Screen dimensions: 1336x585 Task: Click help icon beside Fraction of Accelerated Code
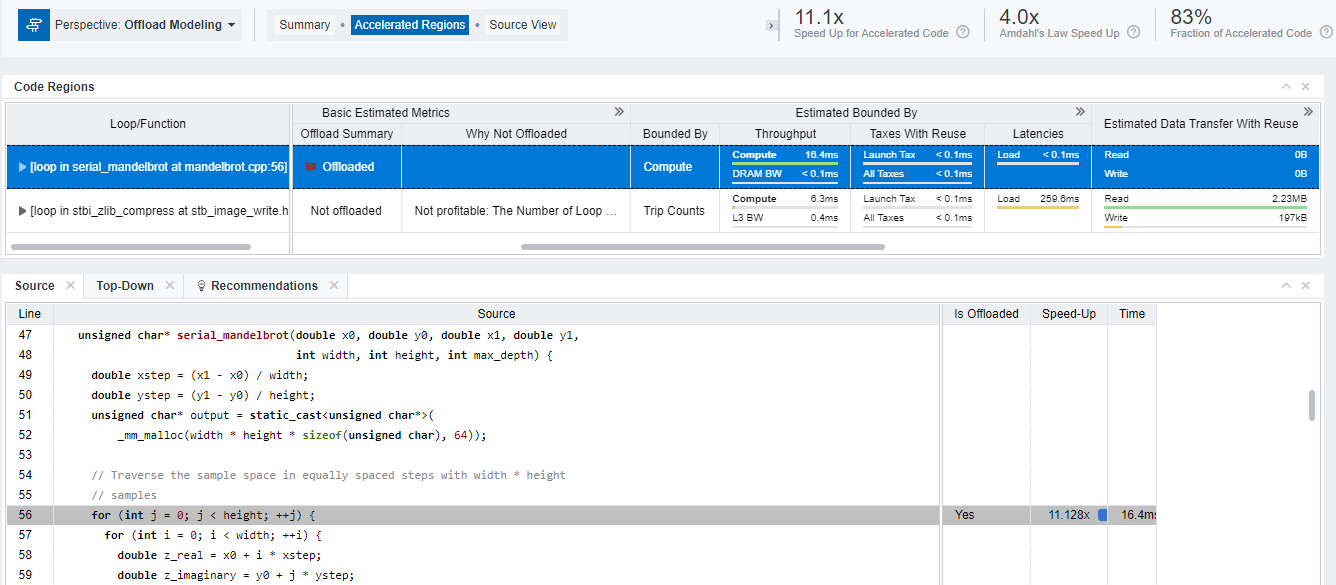tap(1325, 33)
